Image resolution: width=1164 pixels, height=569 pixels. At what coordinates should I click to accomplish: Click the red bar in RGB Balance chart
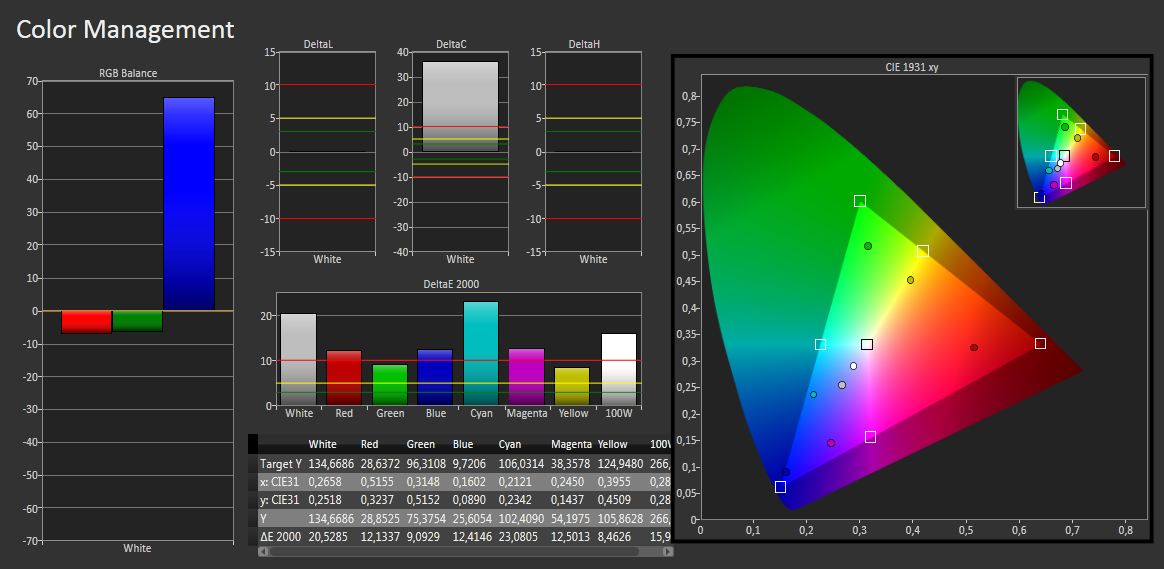87,321
